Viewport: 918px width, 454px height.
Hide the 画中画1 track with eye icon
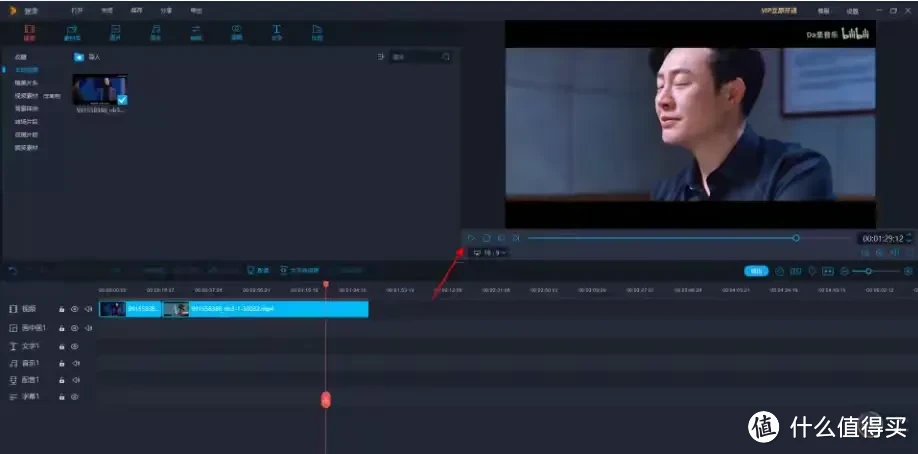coord(75,329)
